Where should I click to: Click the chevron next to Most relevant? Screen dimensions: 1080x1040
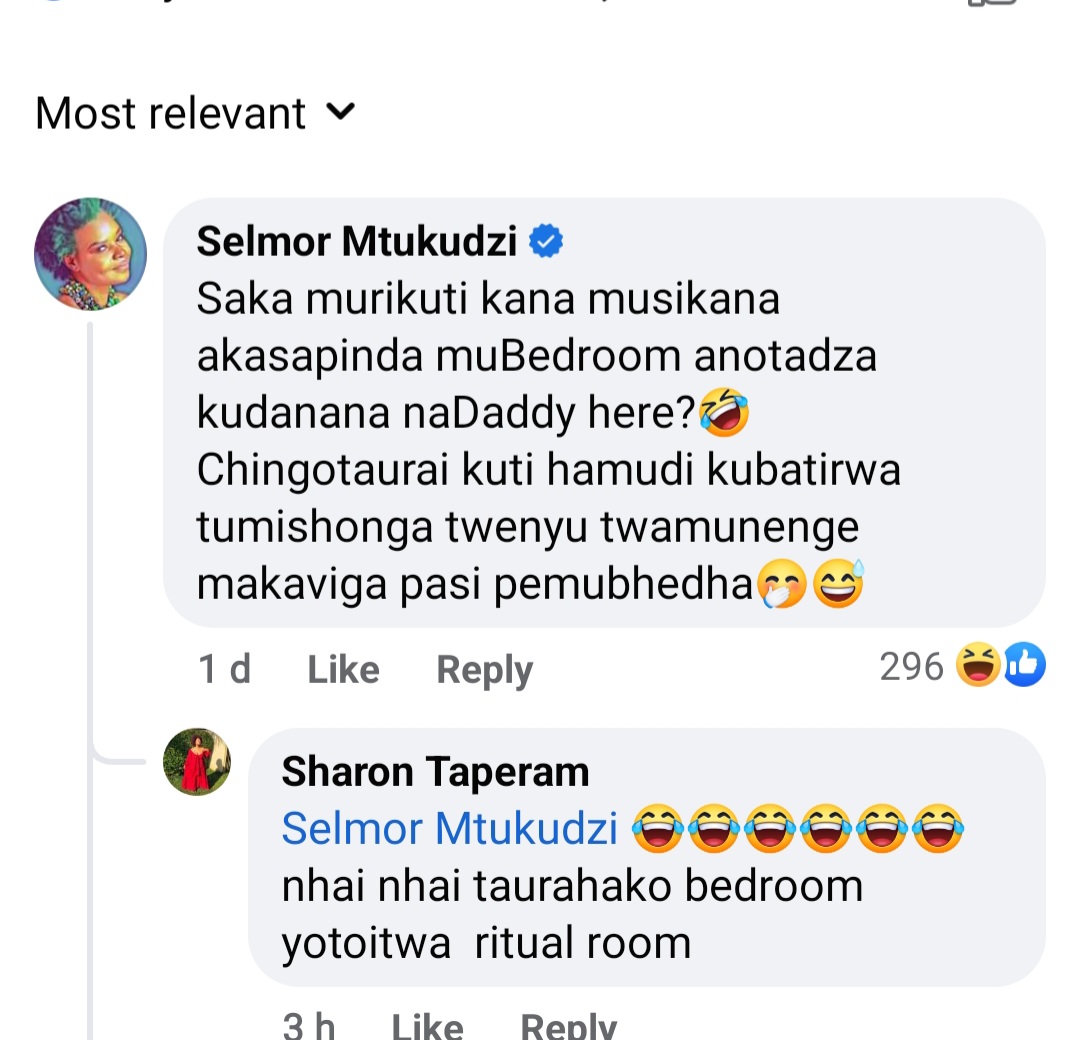point(340,111)
